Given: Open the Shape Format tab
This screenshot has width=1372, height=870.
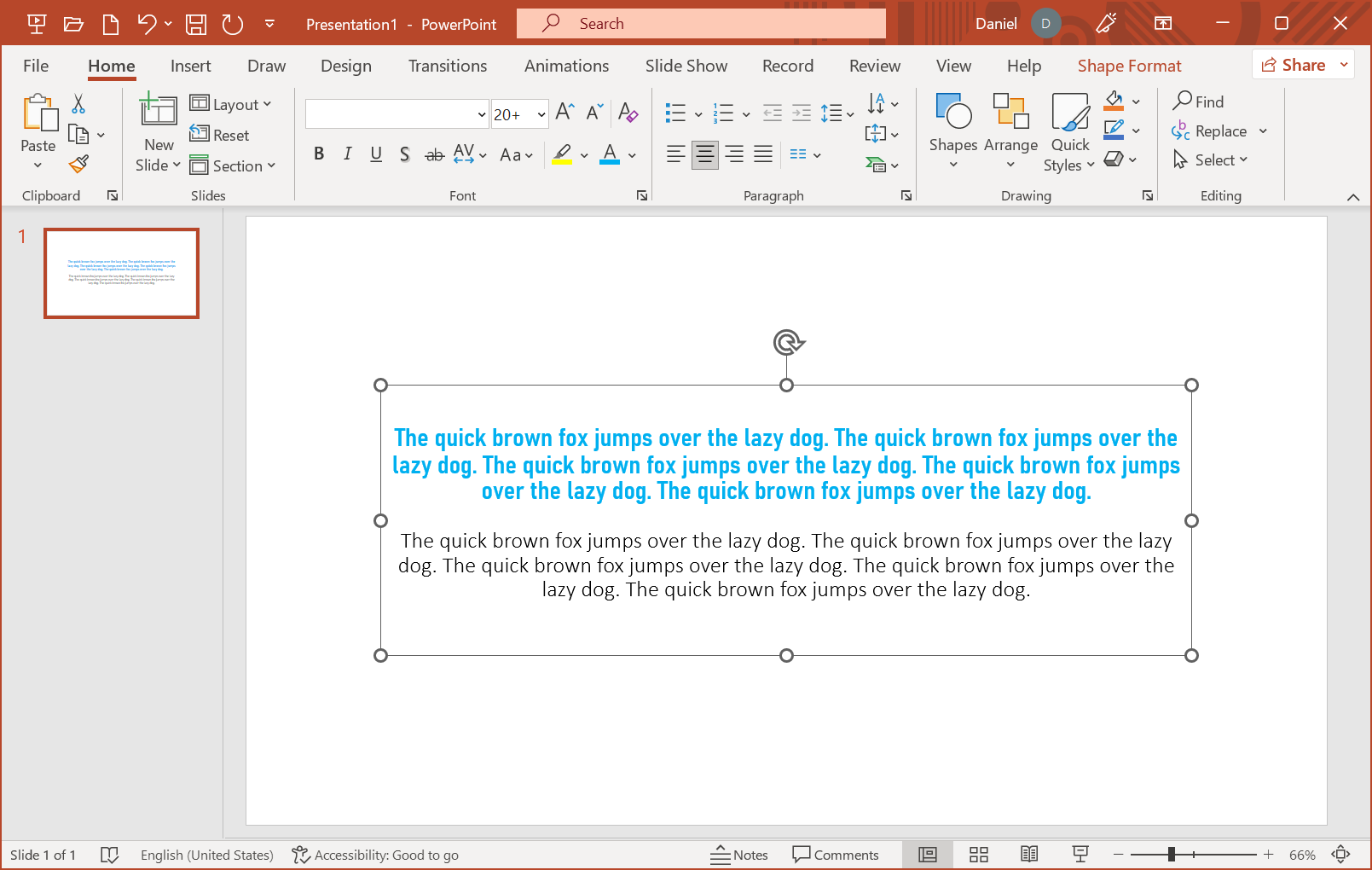Looking at the screenshot, I should point(1129,66).
